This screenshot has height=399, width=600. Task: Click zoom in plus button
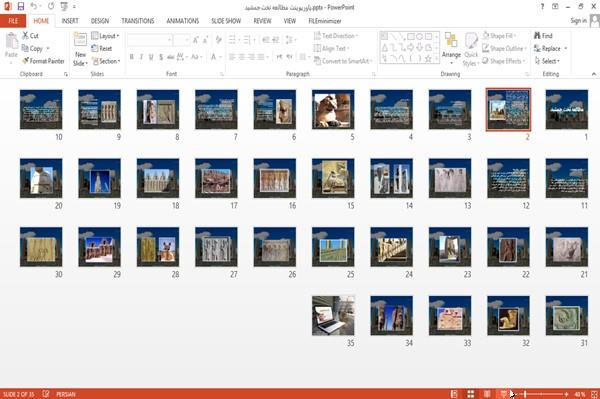[566, 394]
